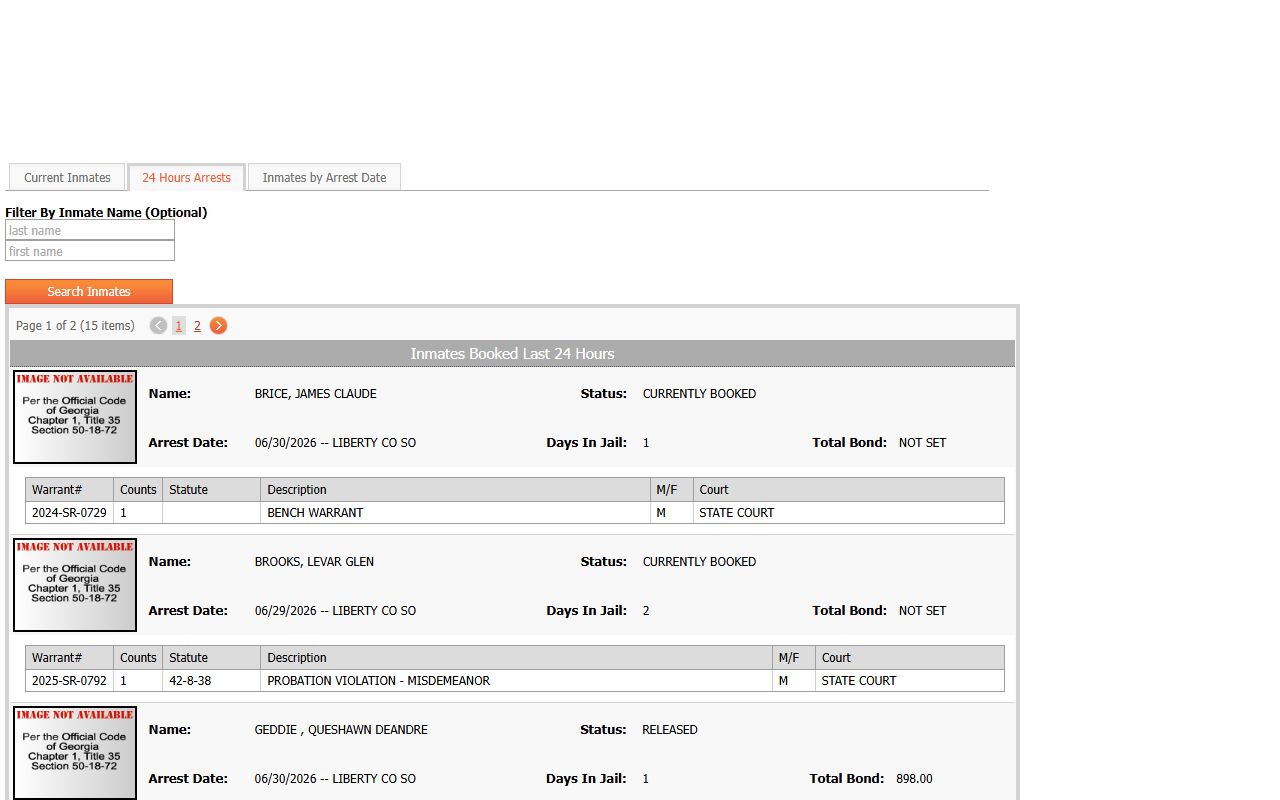Image resolution: width=1280 pixels, height=800 pixels.
Task: Click the Inmates Booked Last 24 Hours header
Action: click(512, 353)
